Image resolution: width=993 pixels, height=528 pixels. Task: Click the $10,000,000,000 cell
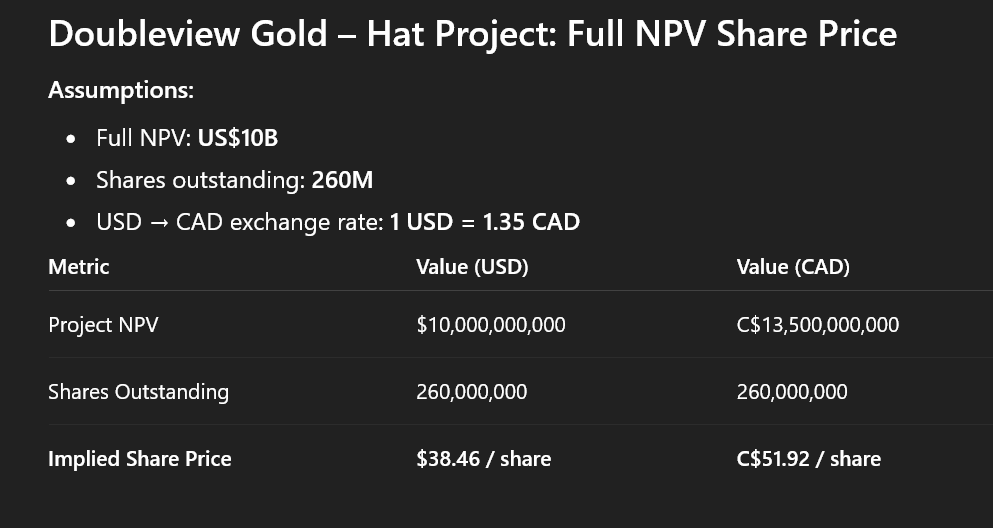491,325
